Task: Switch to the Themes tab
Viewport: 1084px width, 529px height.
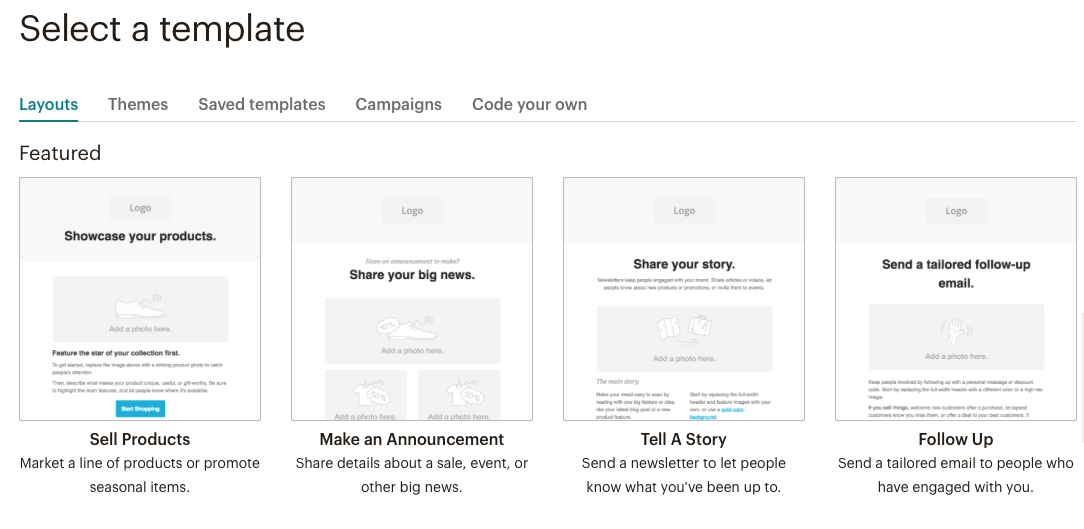Action: pos(138,104)
